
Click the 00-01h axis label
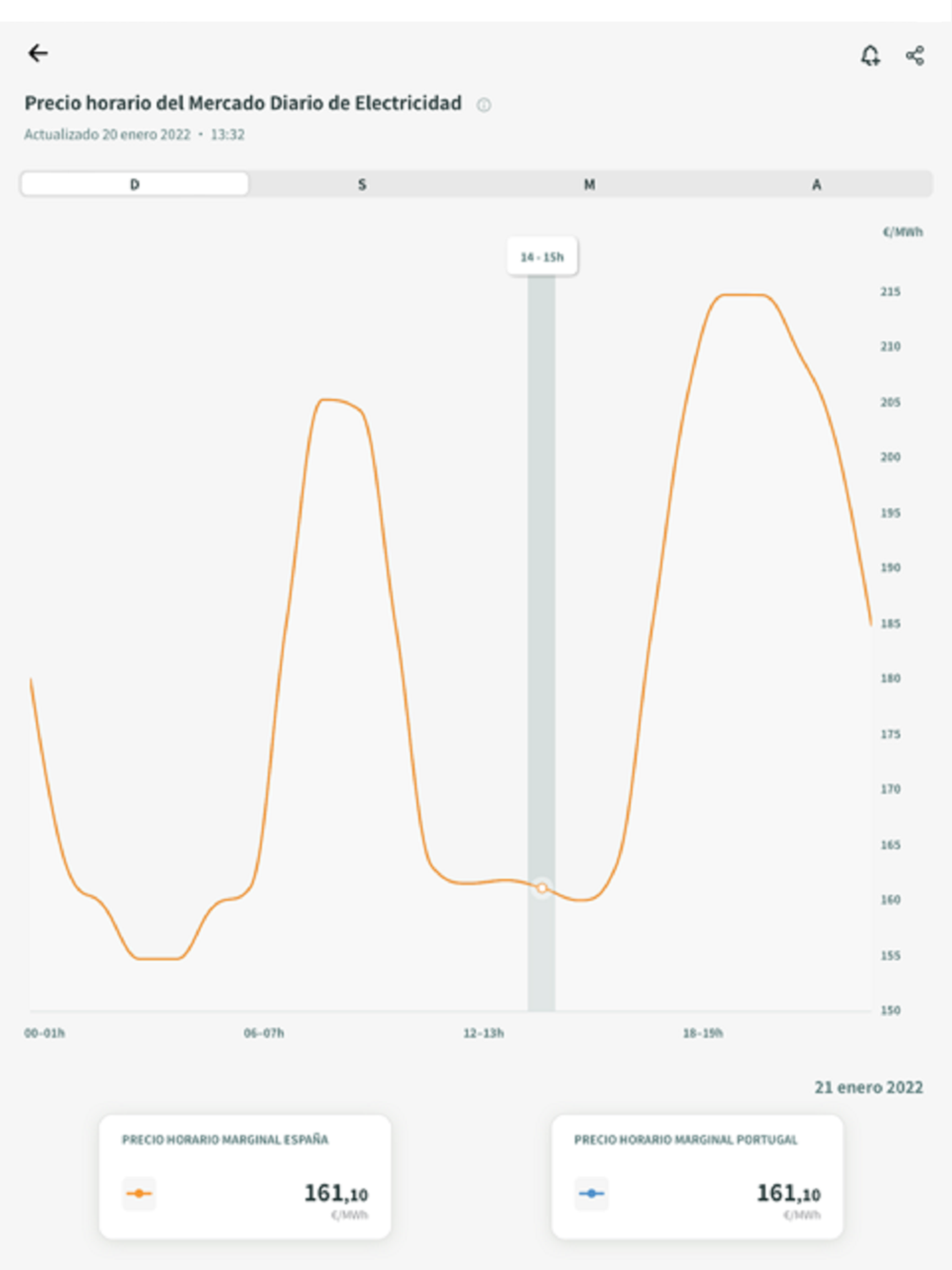coord(45,1033)
